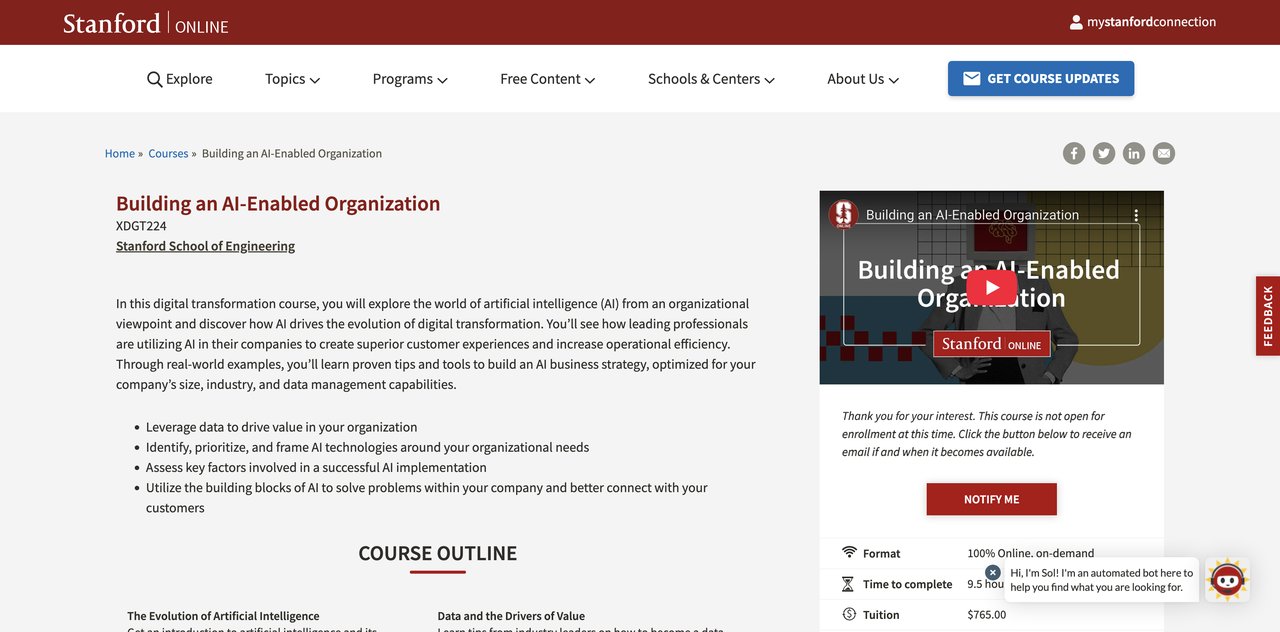
Task: Click the Explore search magnifier icon
Action: 154,79
